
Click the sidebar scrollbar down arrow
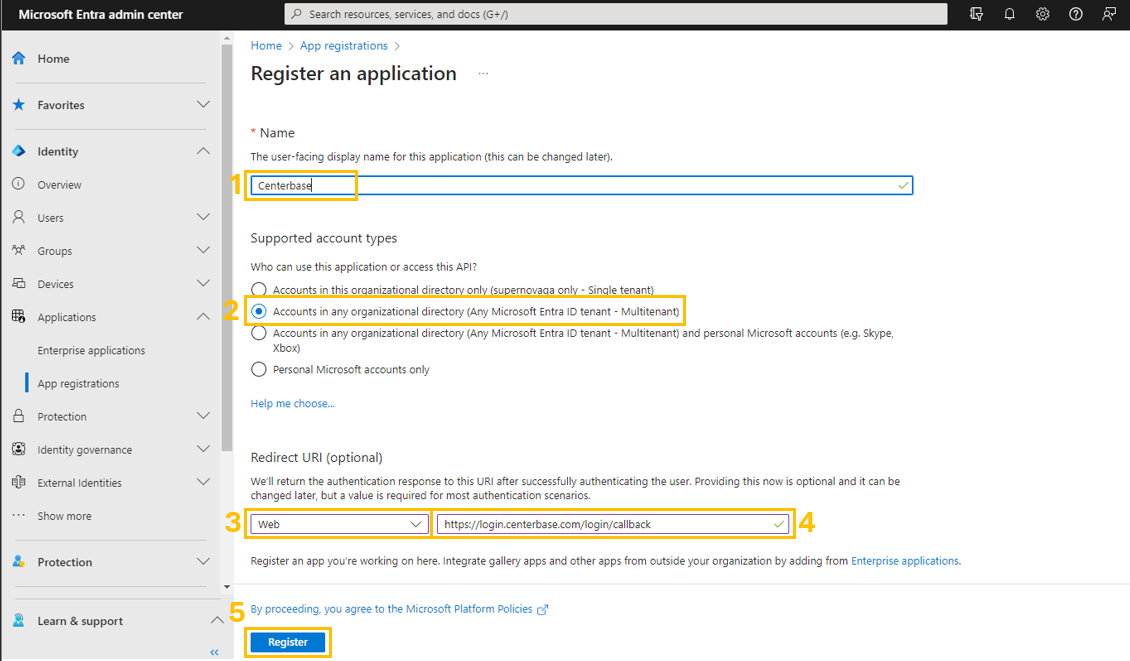point(227,587)
